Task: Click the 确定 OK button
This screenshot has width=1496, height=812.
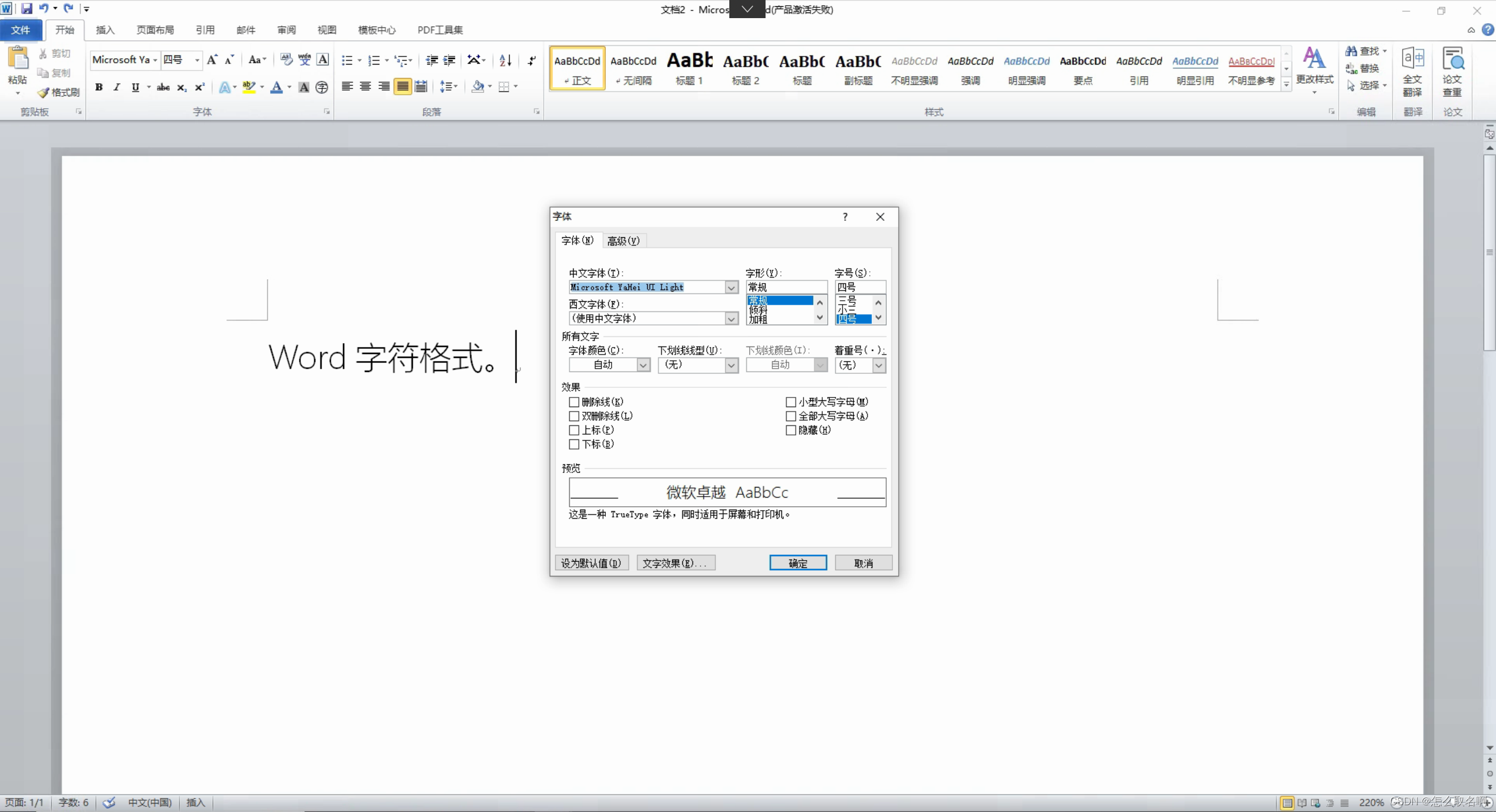Action: pyautogui.click(x=798, y=563)
